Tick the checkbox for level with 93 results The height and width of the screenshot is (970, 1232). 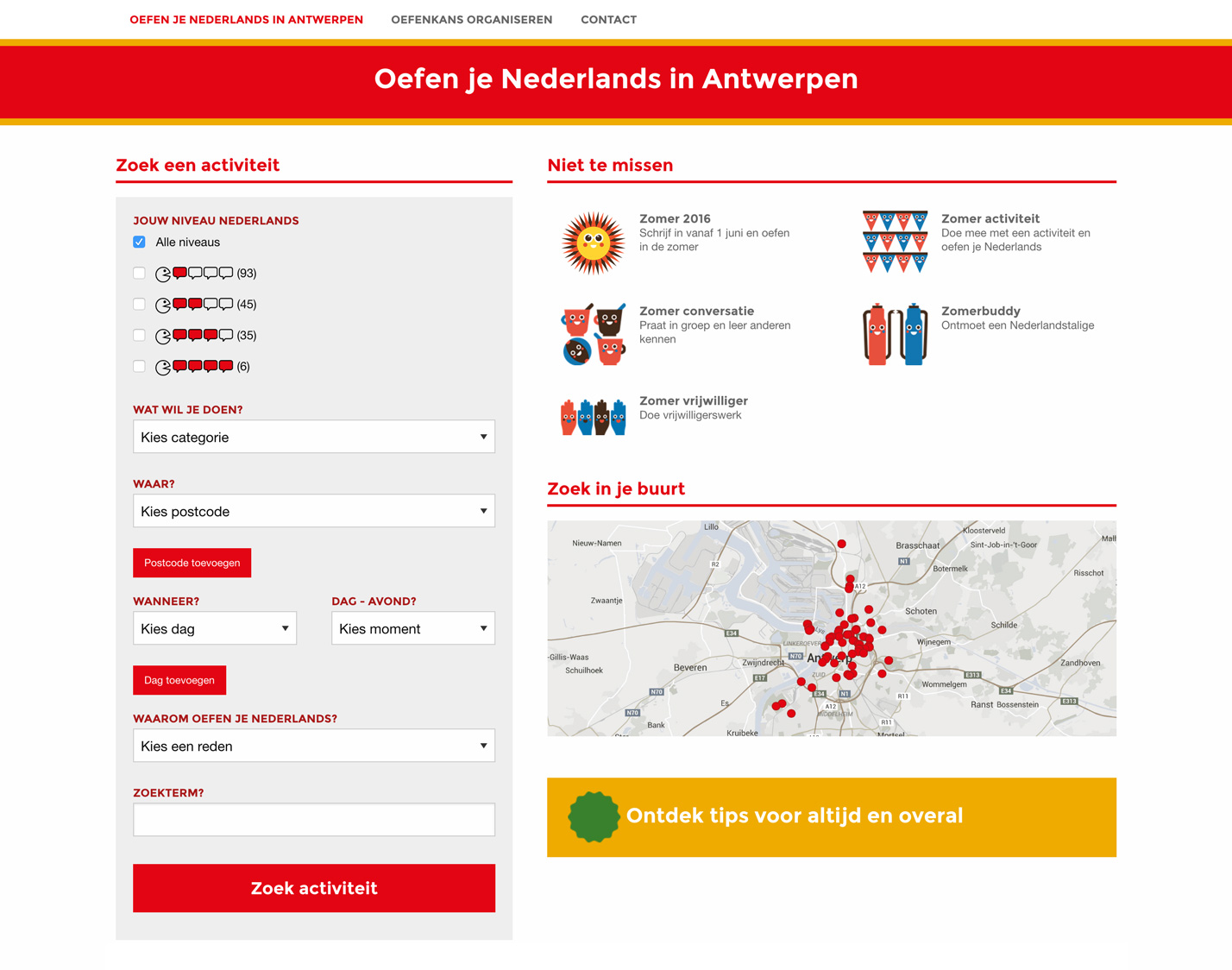tap(139, 273)
